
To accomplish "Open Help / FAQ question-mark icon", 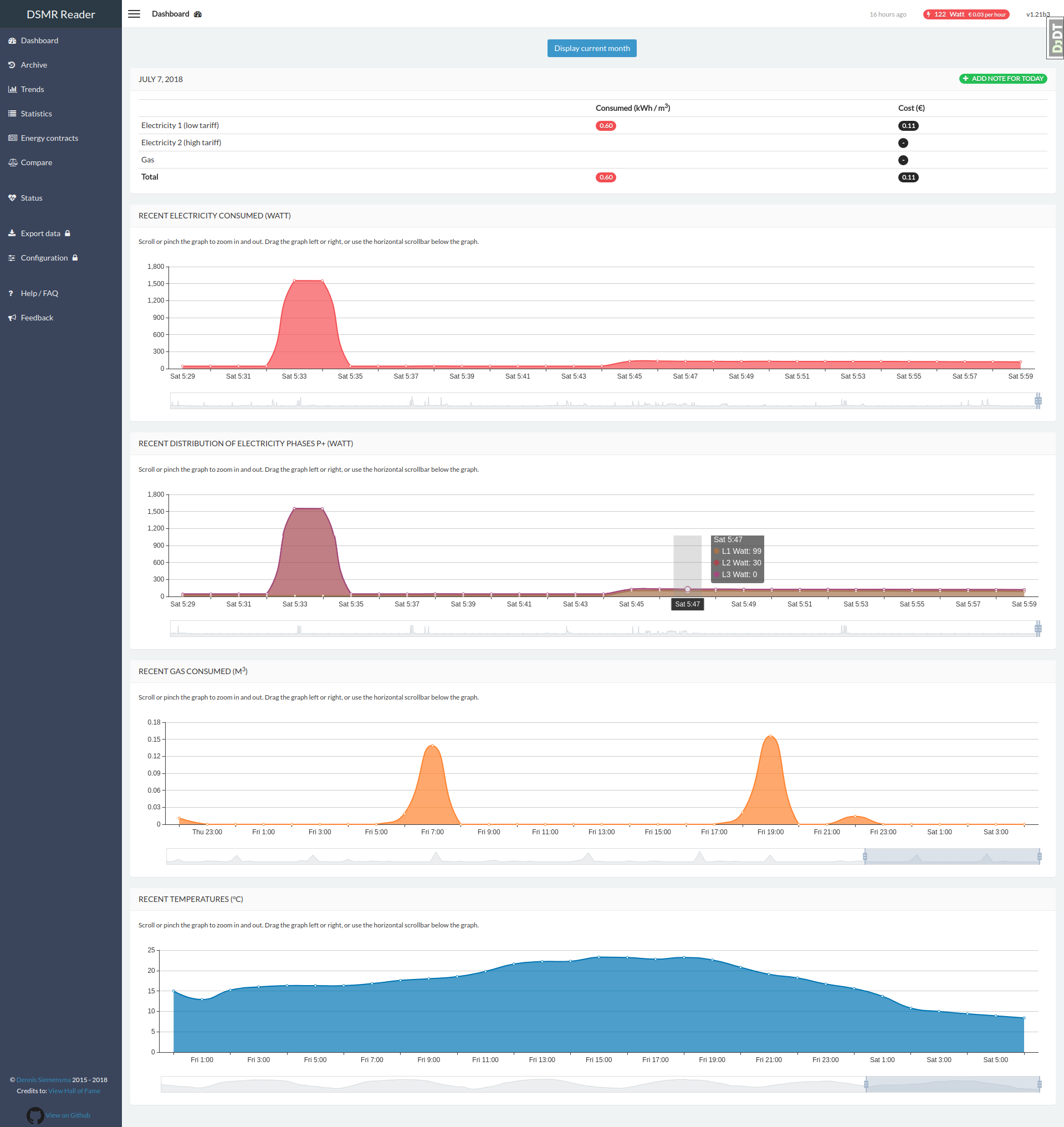I will click(11, 293).
